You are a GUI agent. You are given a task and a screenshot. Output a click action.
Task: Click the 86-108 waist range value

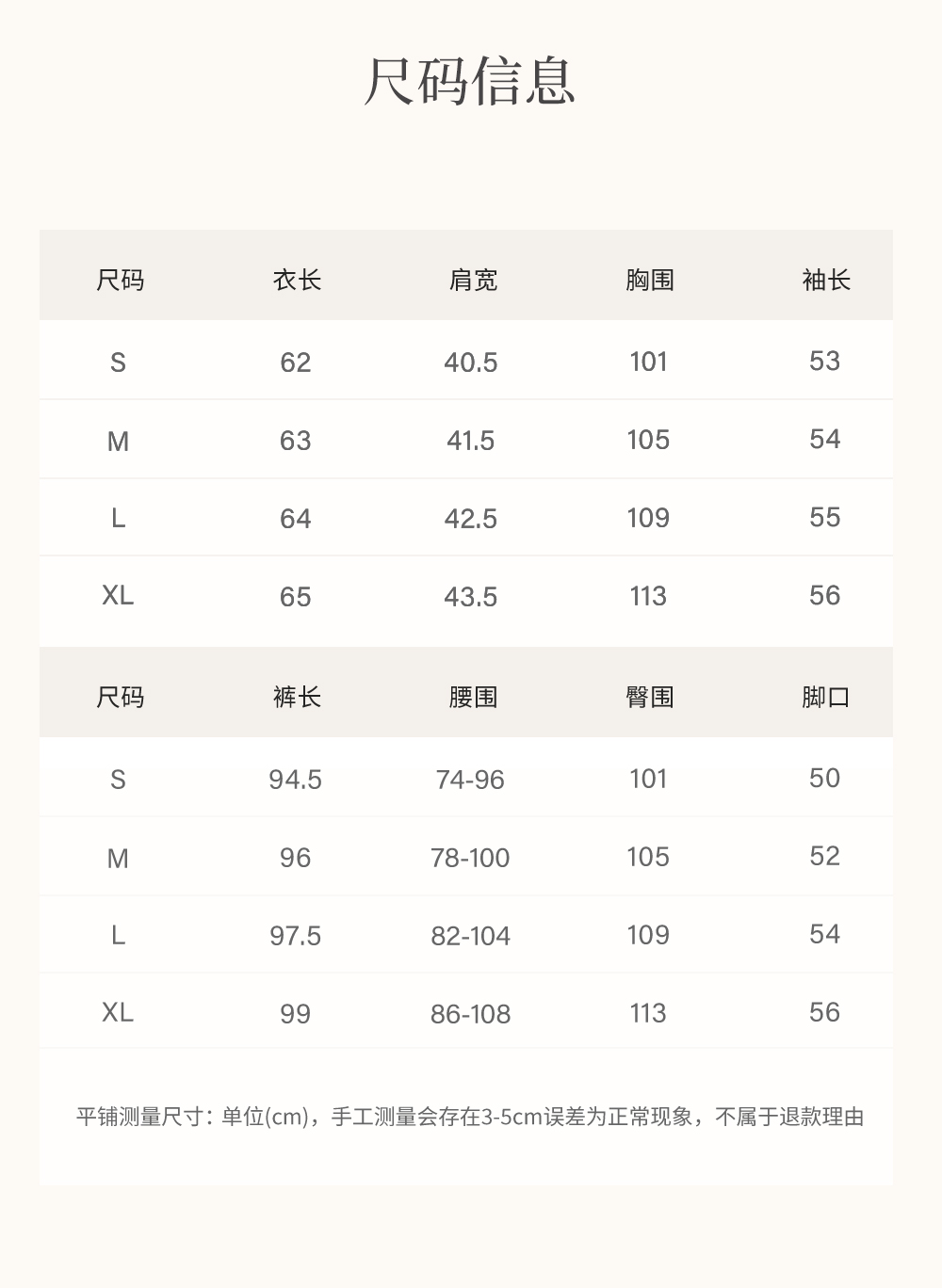point(470,1014)
